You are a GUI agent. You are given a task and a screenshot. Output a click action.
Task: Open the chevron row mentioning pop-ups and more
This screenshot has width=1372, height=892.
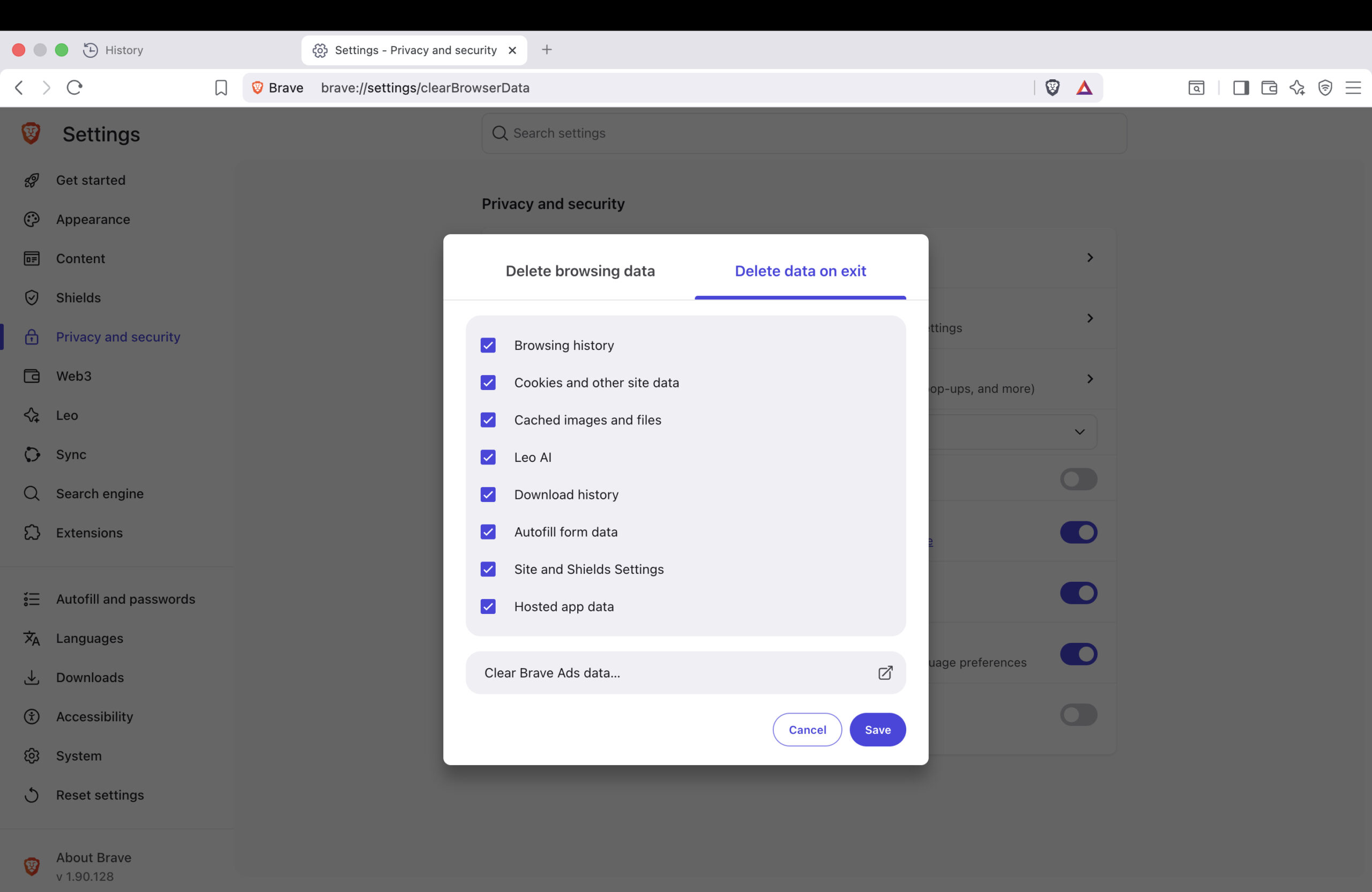tap(1090, 379)
